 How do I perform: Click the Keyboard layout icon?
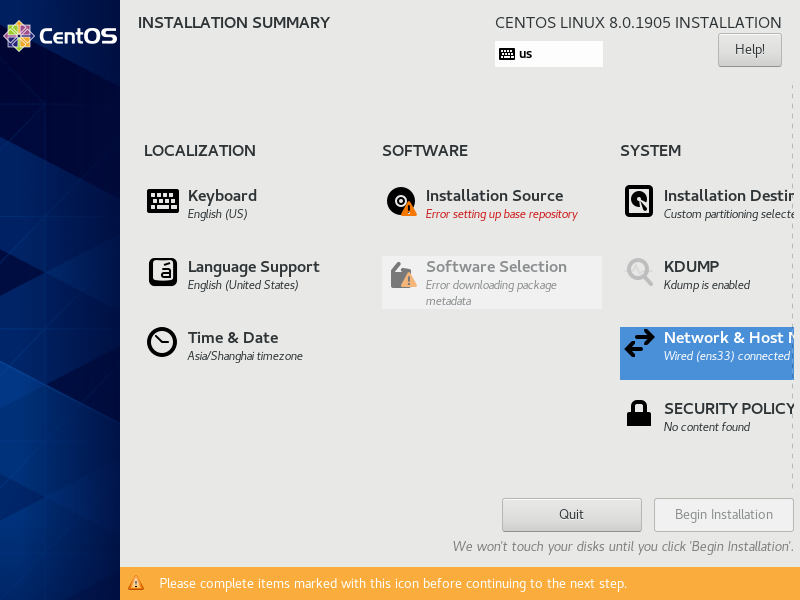[163, 201]
